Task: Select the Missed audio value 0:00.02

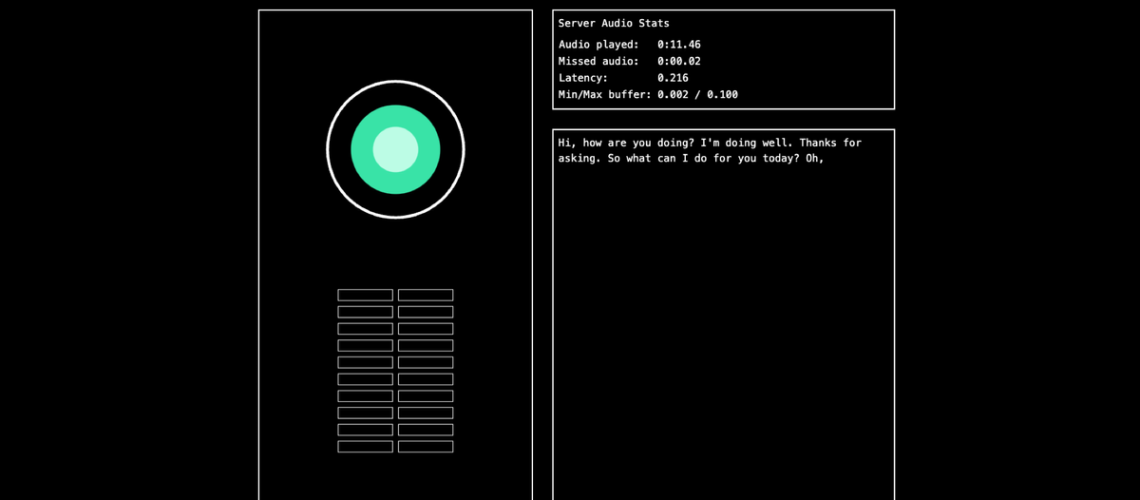Action: click(x=679, y=61)
